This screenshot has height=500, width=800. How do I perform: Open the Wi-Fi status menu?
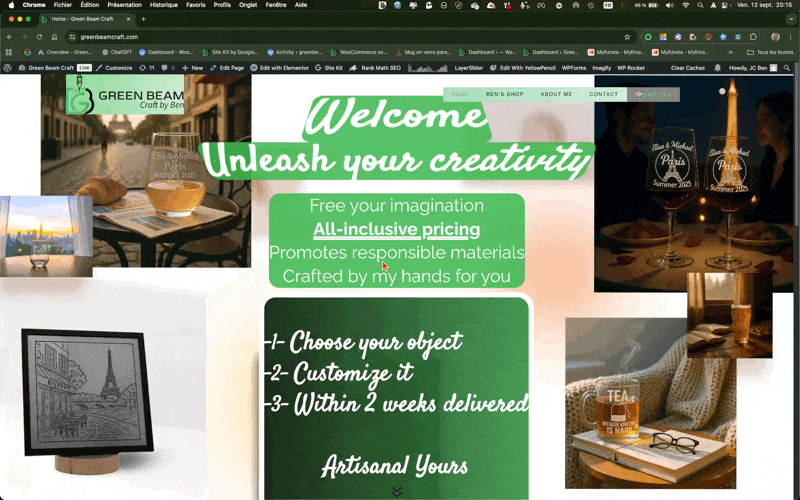tap(686, 5)
